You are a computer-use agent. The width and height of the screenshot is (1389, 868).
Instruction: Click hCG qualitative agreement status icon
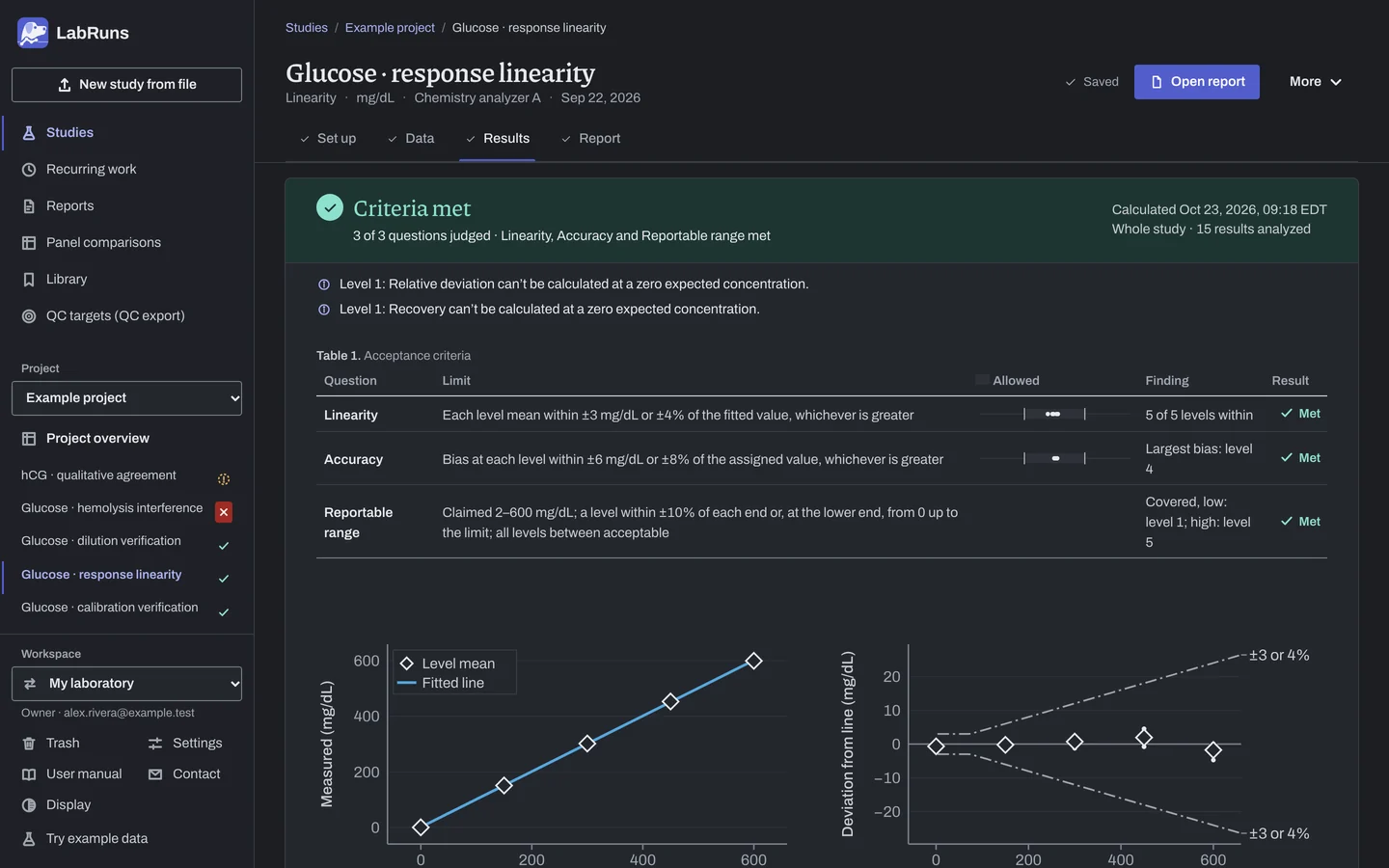coord(224,479)
